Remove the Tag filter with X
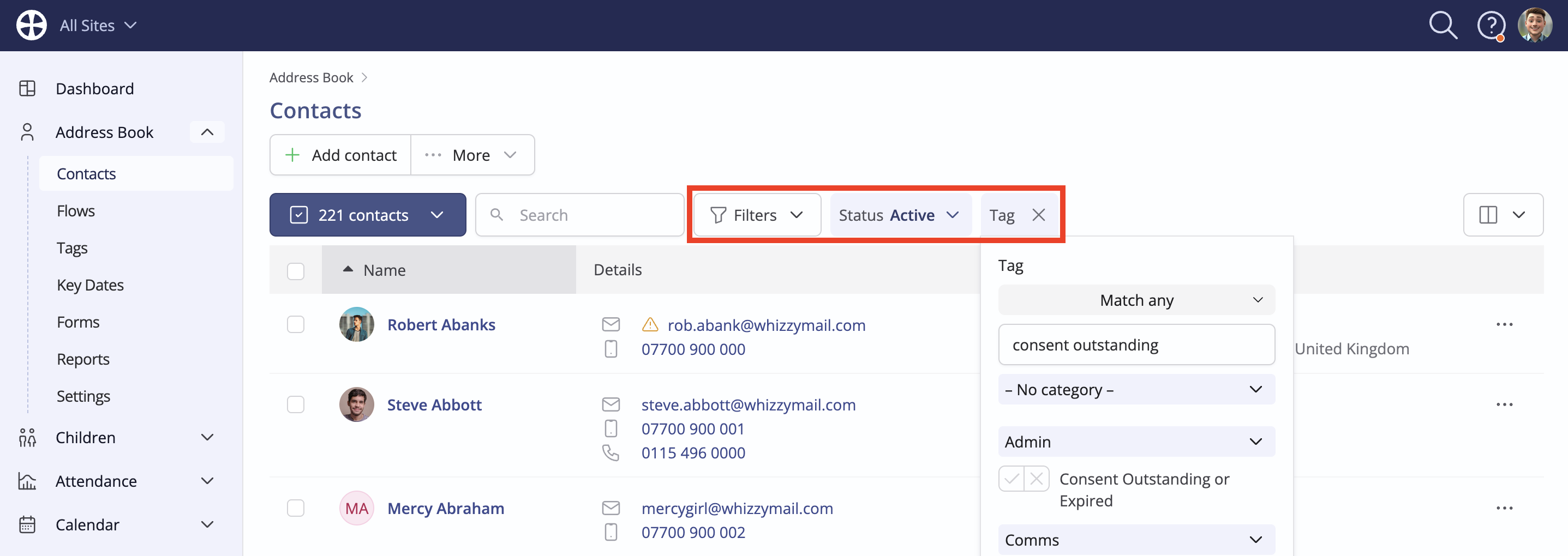The width and height of the screenshot is (1568, 556). pyautogui.click(x=1038, y=215)
